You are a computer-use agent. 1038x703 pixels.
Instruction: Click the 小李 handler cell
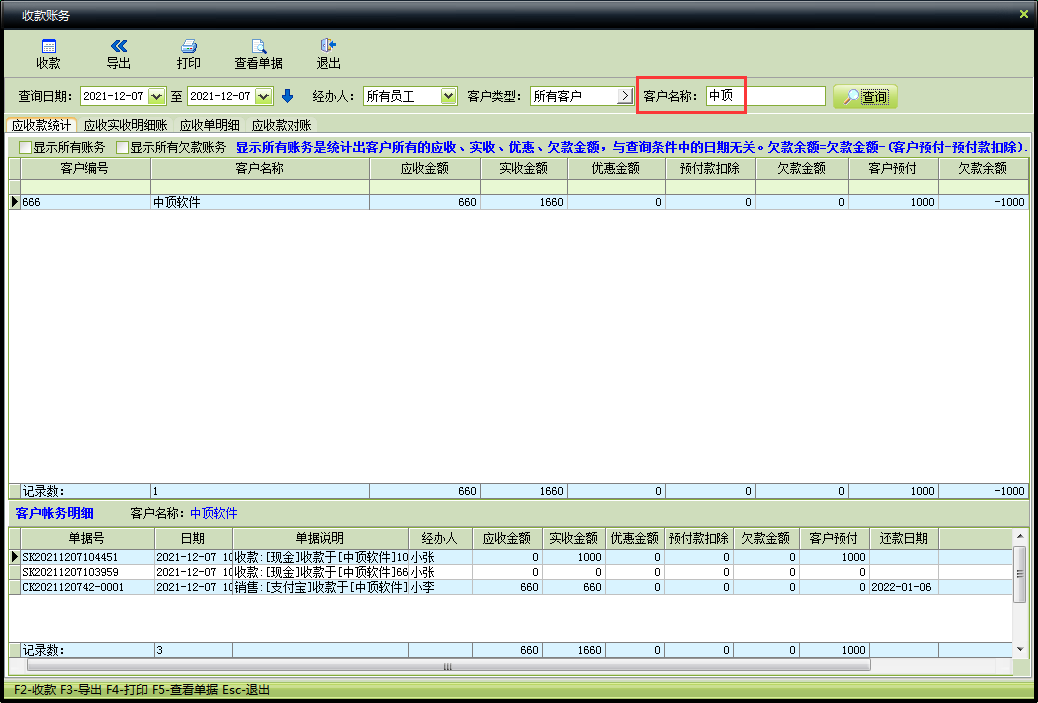[440, 587]
